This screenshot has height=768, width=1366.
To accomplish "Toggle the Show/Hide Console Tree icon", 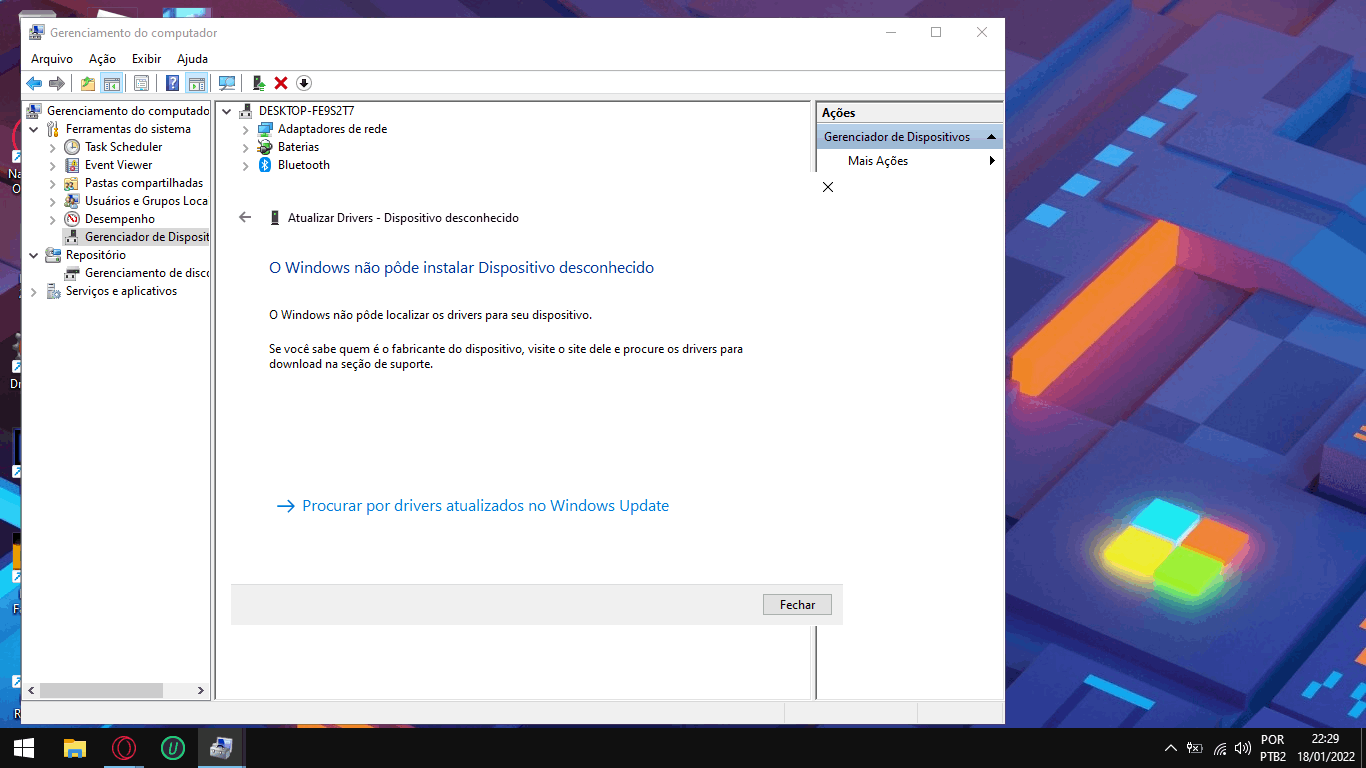I will [x=112, y=83].
